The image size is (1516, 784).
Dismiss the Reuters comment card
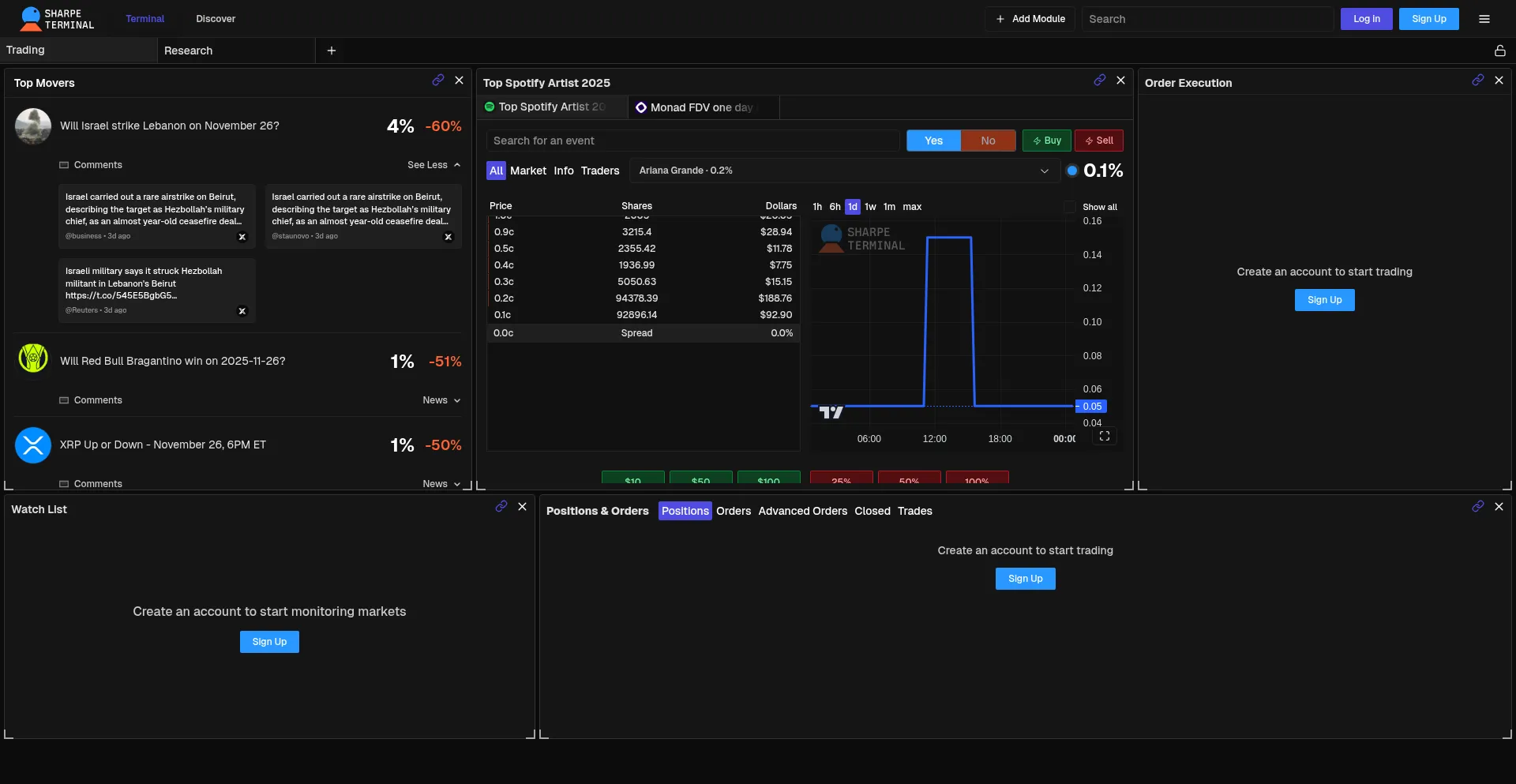tap(242, 311)
